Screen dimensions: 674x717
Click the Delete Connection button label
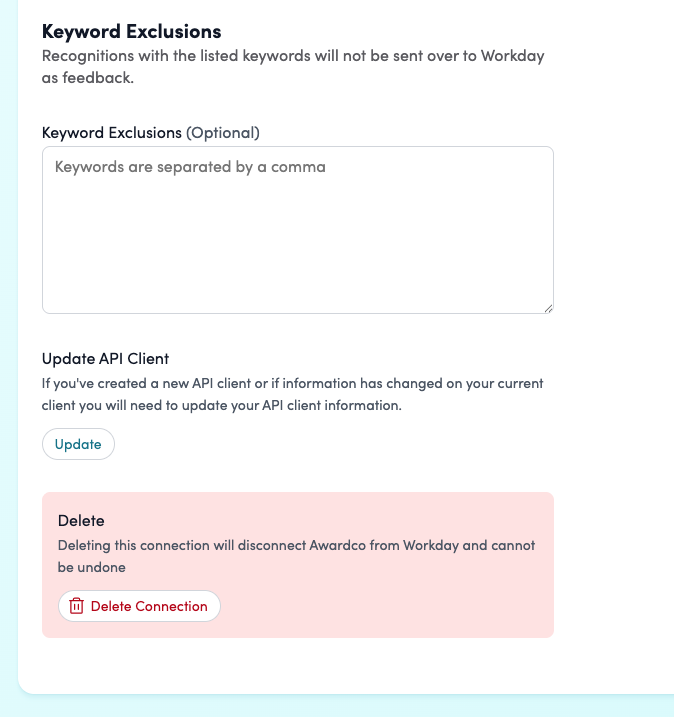click(x=149, y=606)
